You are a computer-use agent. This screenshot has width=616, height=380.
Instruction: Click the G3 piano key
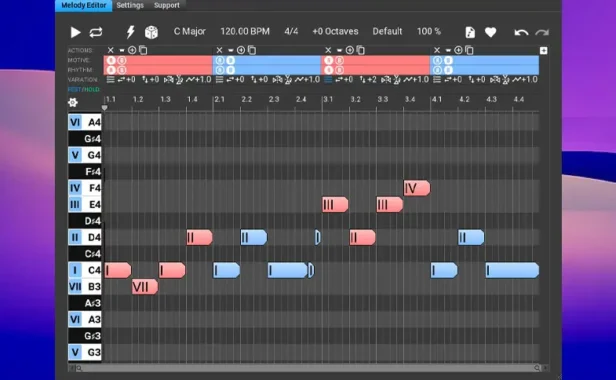click(x=85, y=352)
